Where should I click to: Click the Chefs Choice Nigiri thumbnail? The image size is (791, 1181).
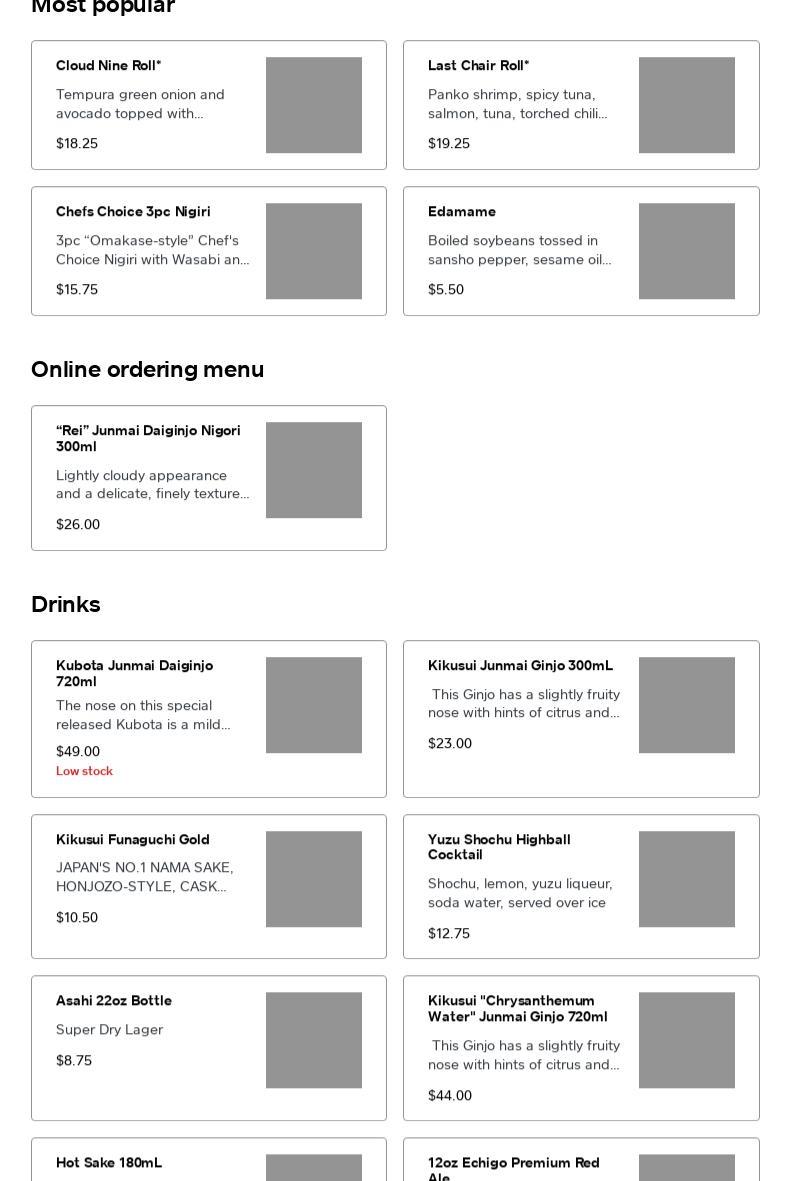coord(314,251)
